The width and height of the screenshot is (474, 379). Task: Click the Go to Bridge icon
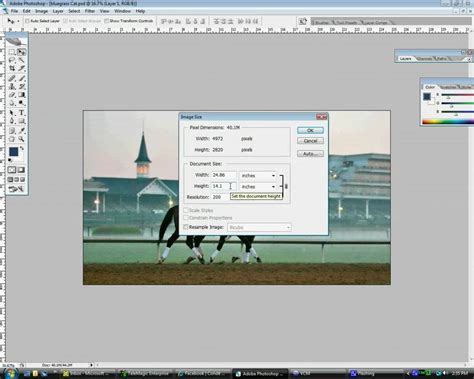303,21
